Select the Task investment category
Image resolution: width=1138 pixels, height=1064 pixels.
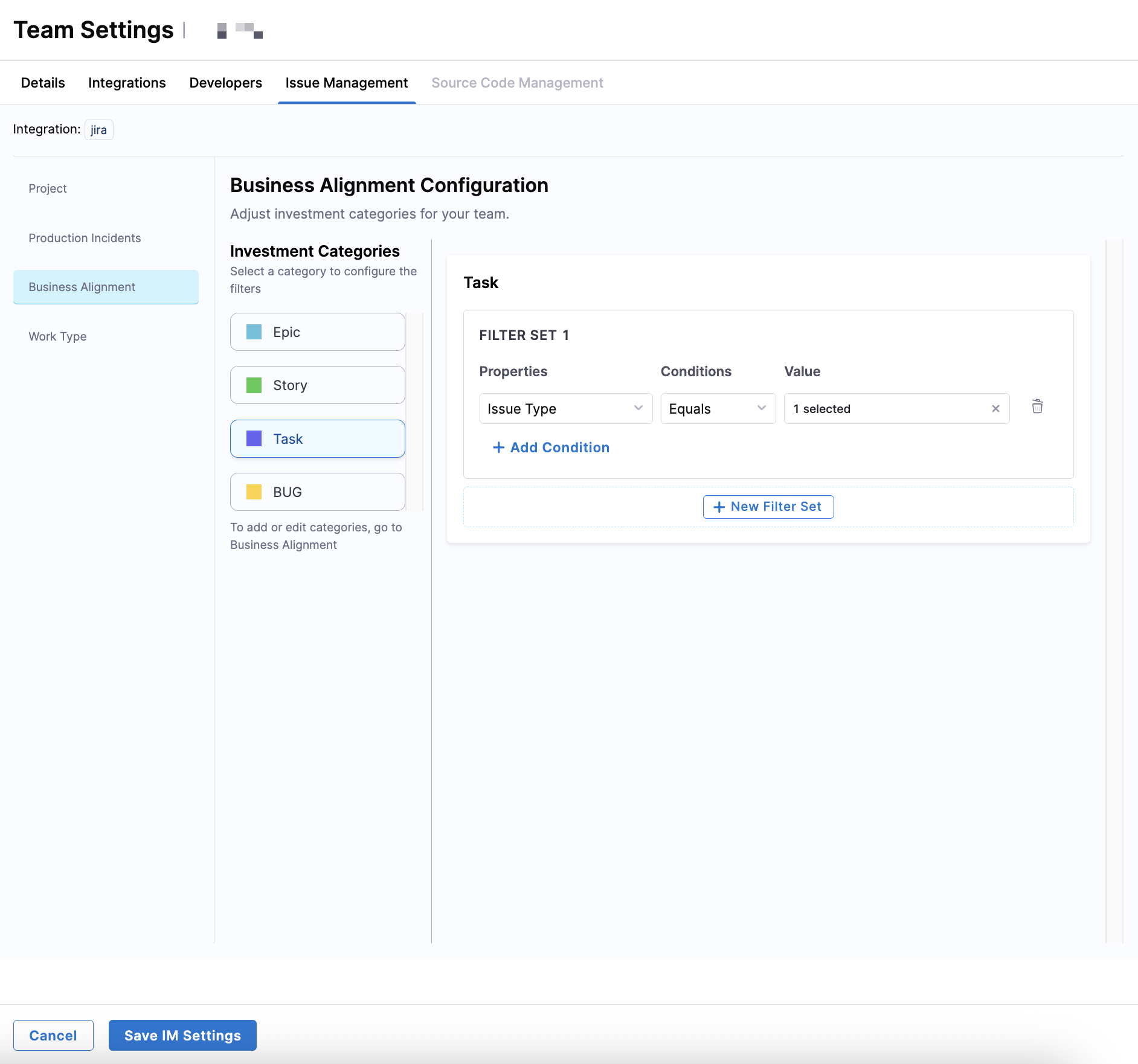coord(317,439)
